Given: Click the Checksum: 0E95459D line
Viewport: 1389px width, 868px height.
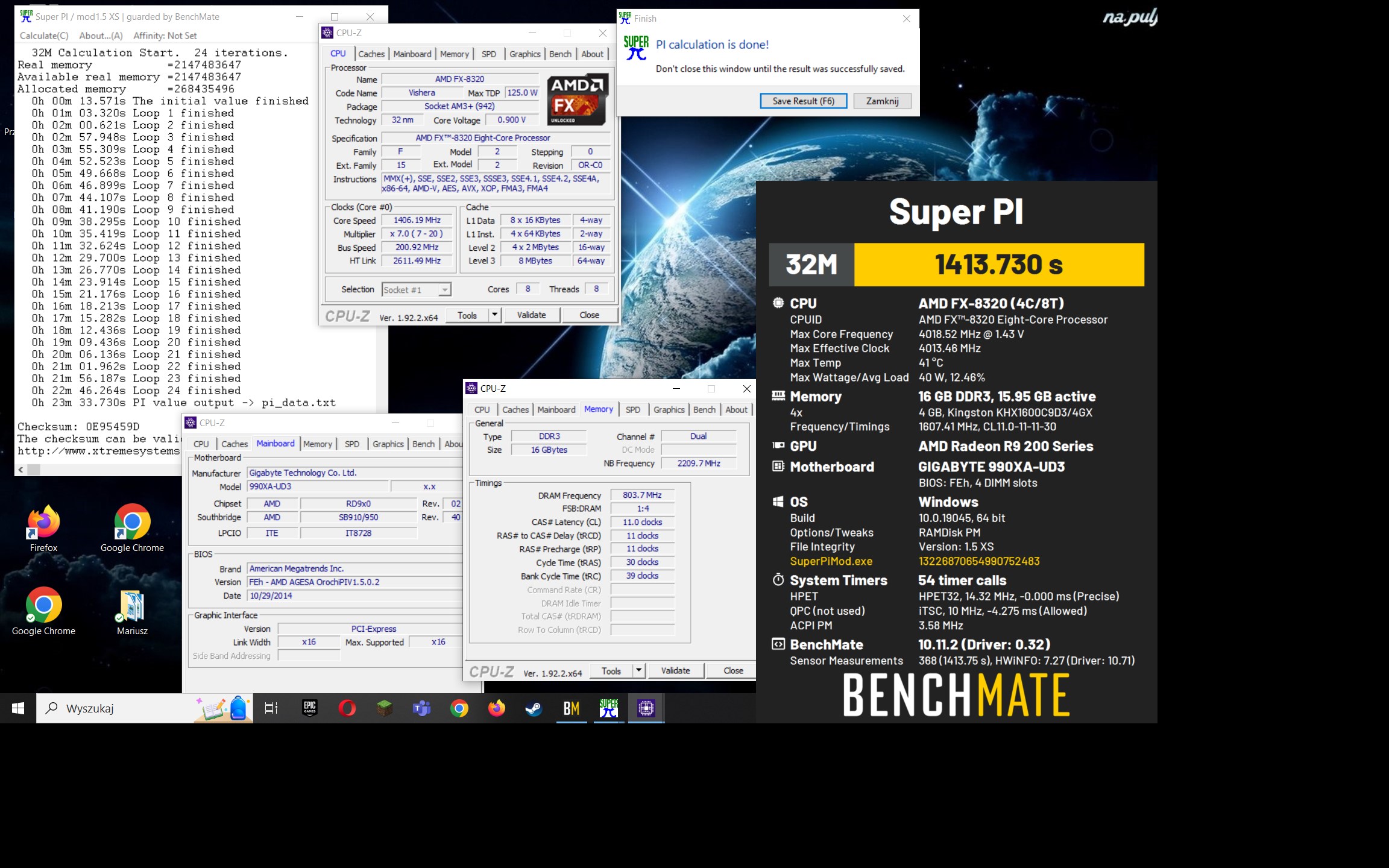Looking at the screenshot, I should [x=78, y=427].
